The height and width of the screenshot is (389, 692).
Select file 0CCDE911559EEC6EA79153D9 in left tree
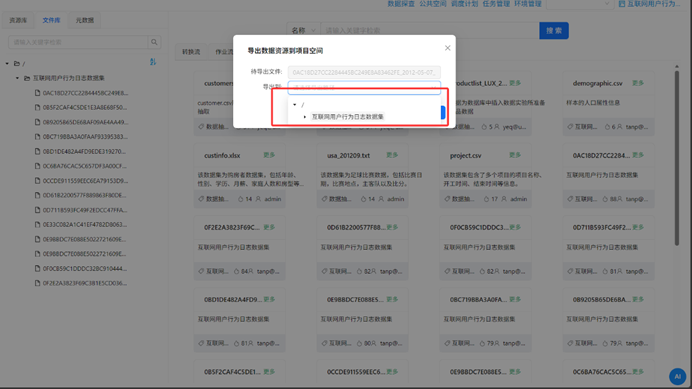pos(85,181)
